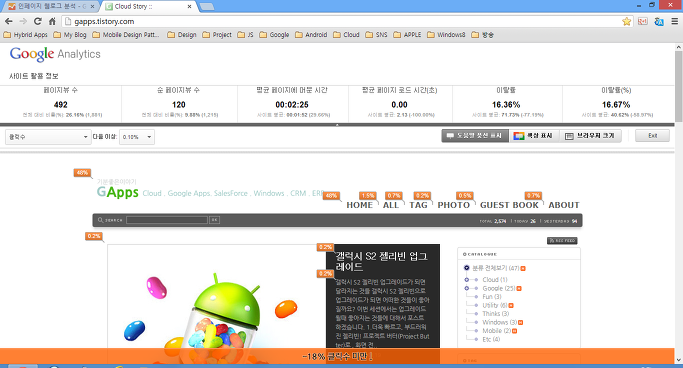
Task: Open the GUEST BOOK menu item
Action: [x=509, y=205]
